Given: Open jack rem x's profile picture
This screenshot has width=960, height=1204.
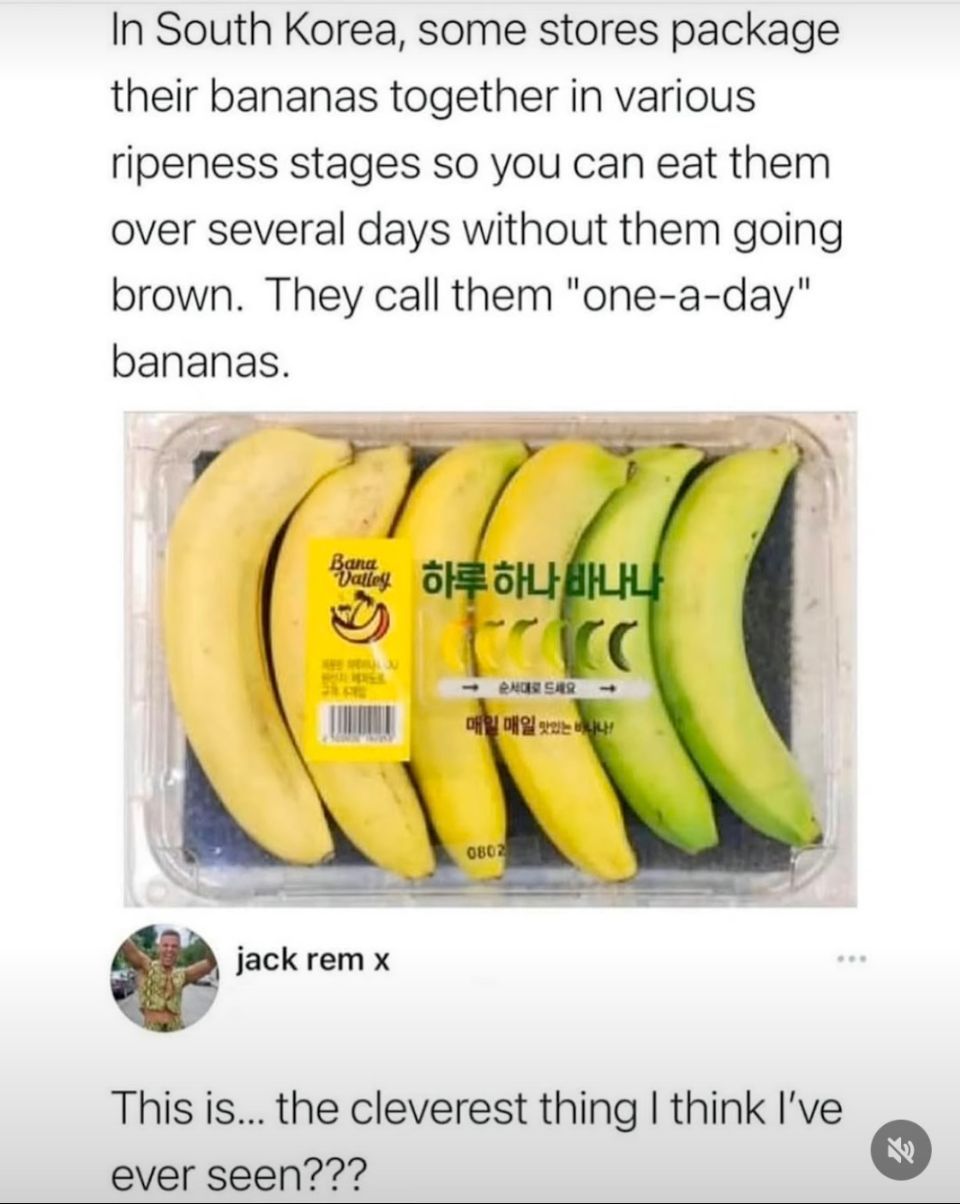Looking at the screenshot, I should 164,978.
